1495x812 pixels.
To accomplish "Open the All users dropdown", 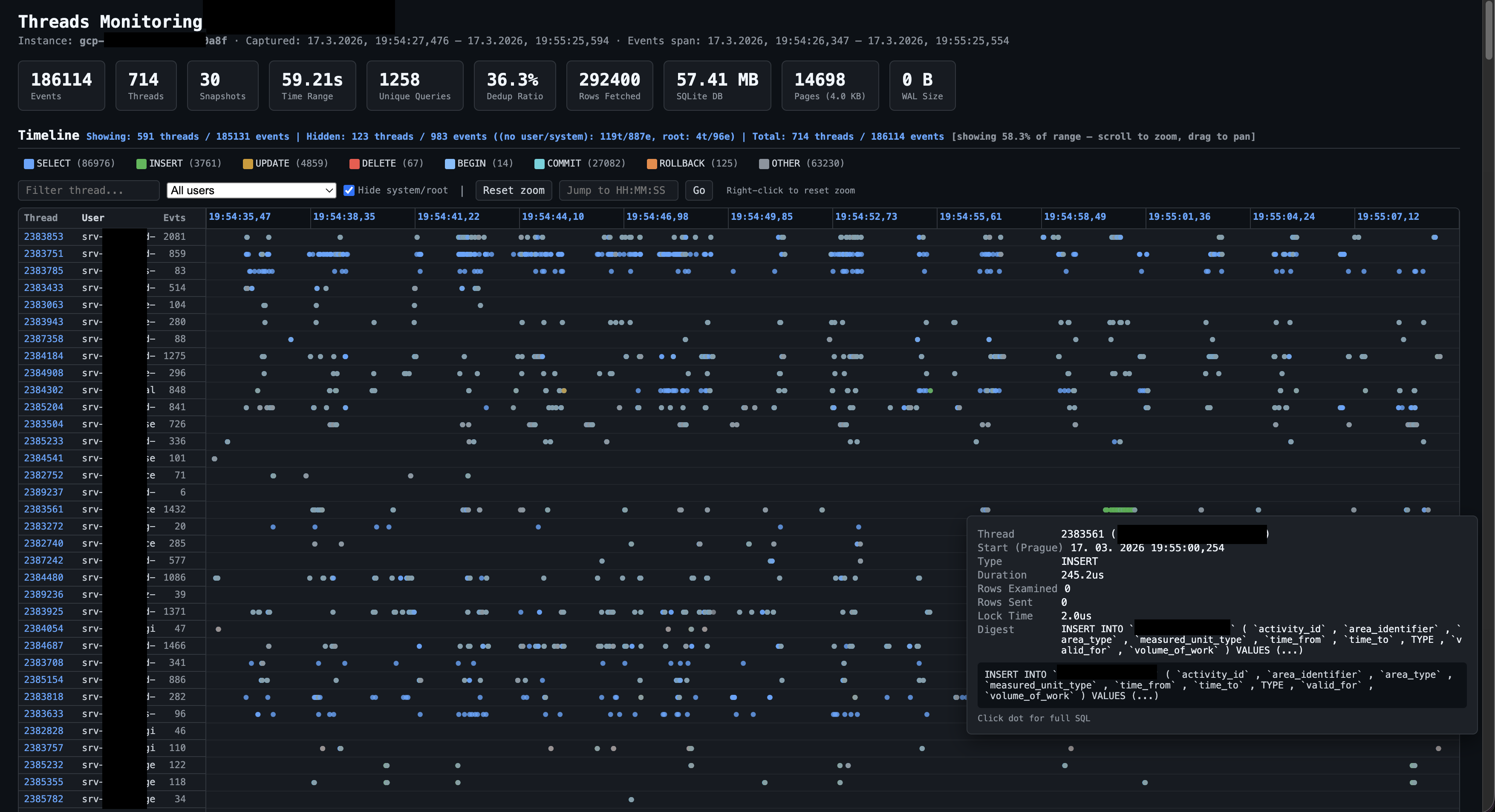I will 251,190.
